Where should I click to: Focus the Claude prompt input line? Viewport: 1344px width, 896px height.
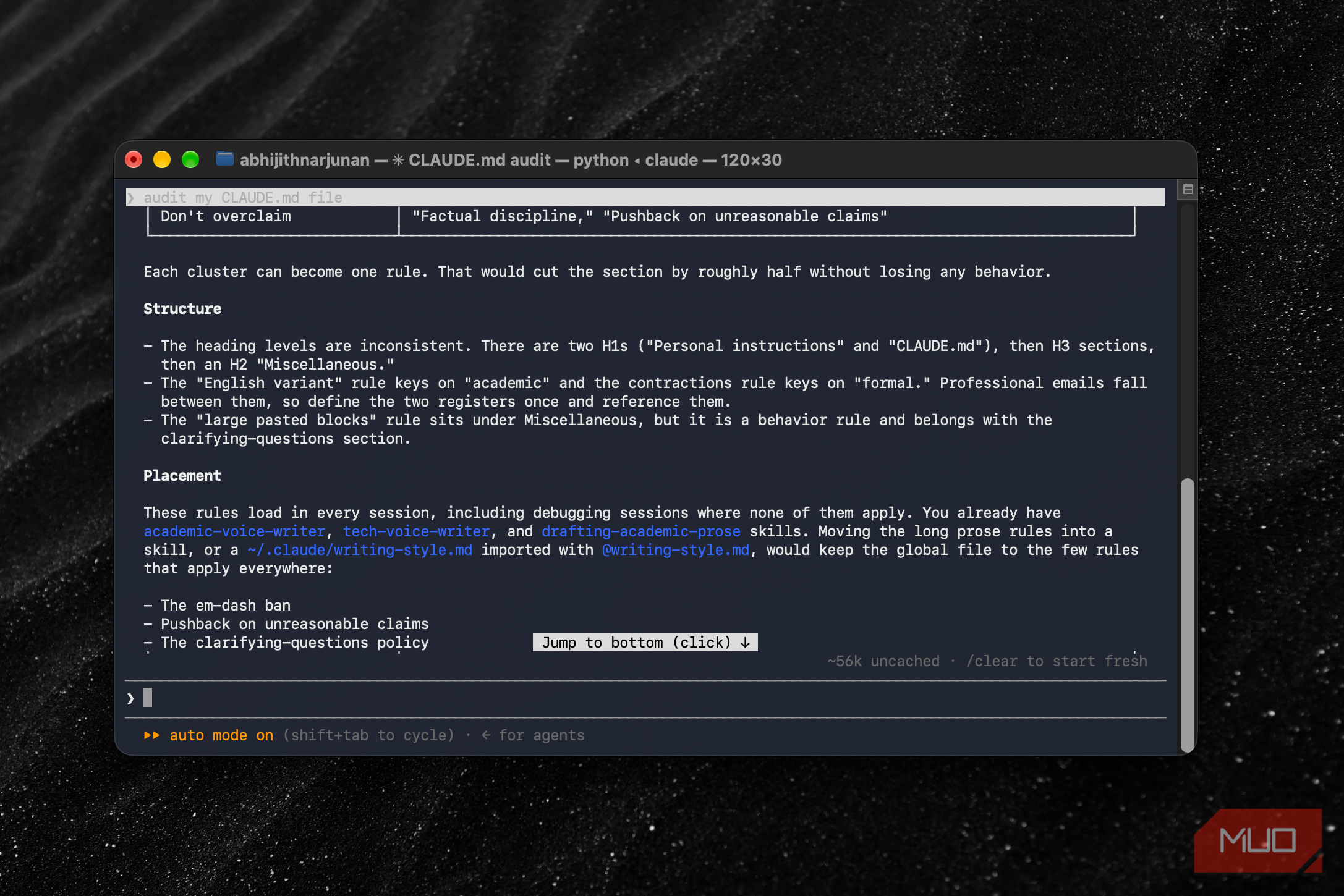[x=645, y=698]
